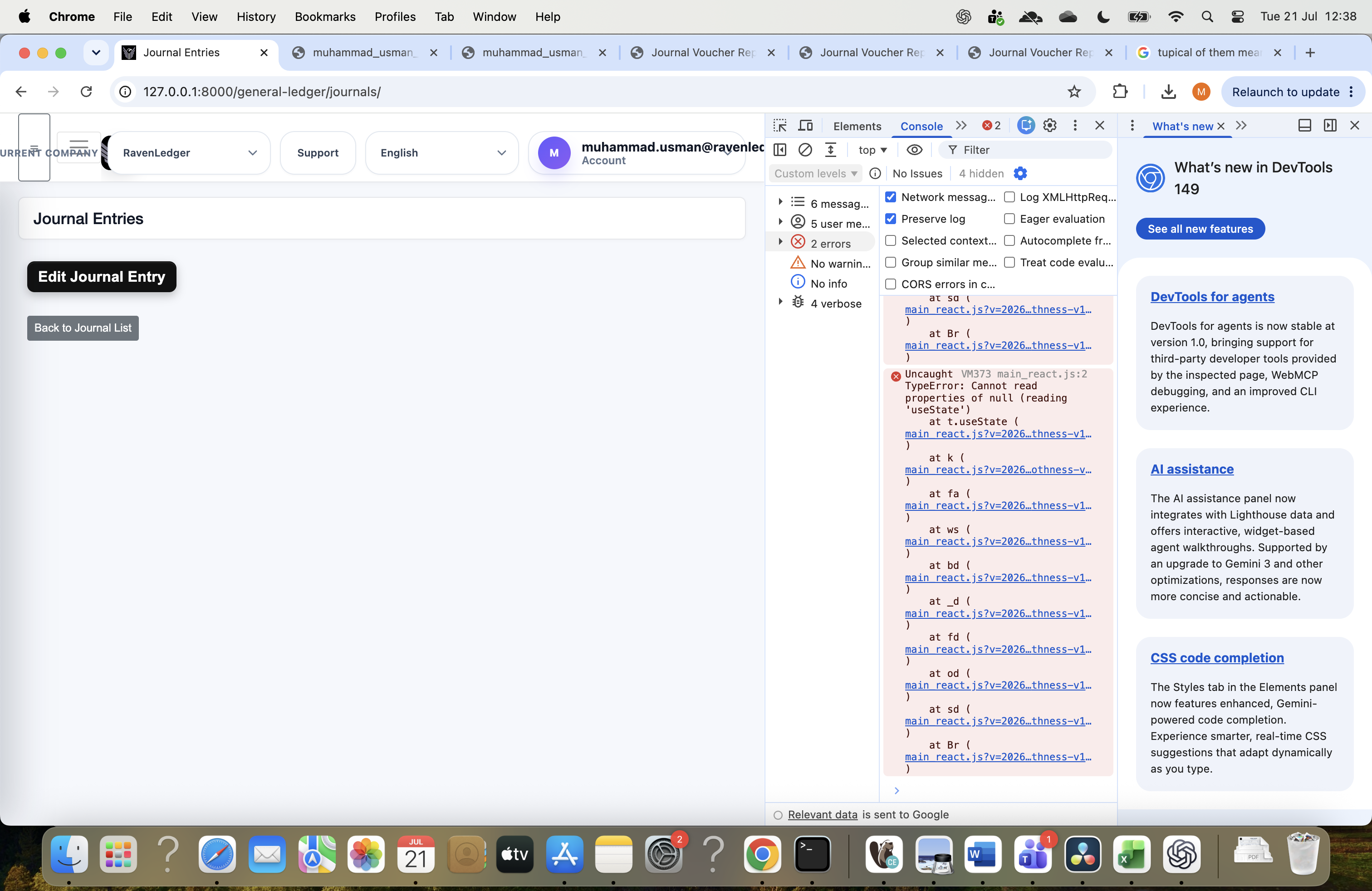
Task: Click Back to Journal List button
Action: [83, 328]
